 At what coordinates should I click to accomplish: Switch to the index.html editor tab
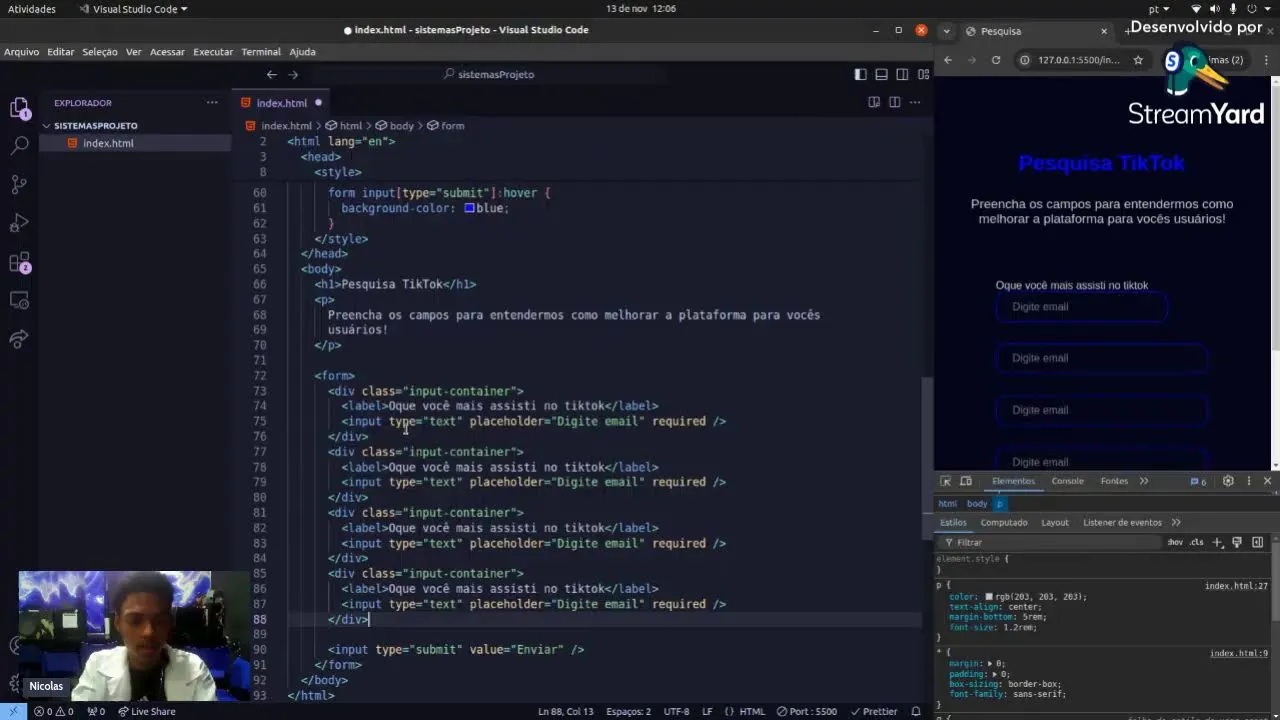click(282, 103)
